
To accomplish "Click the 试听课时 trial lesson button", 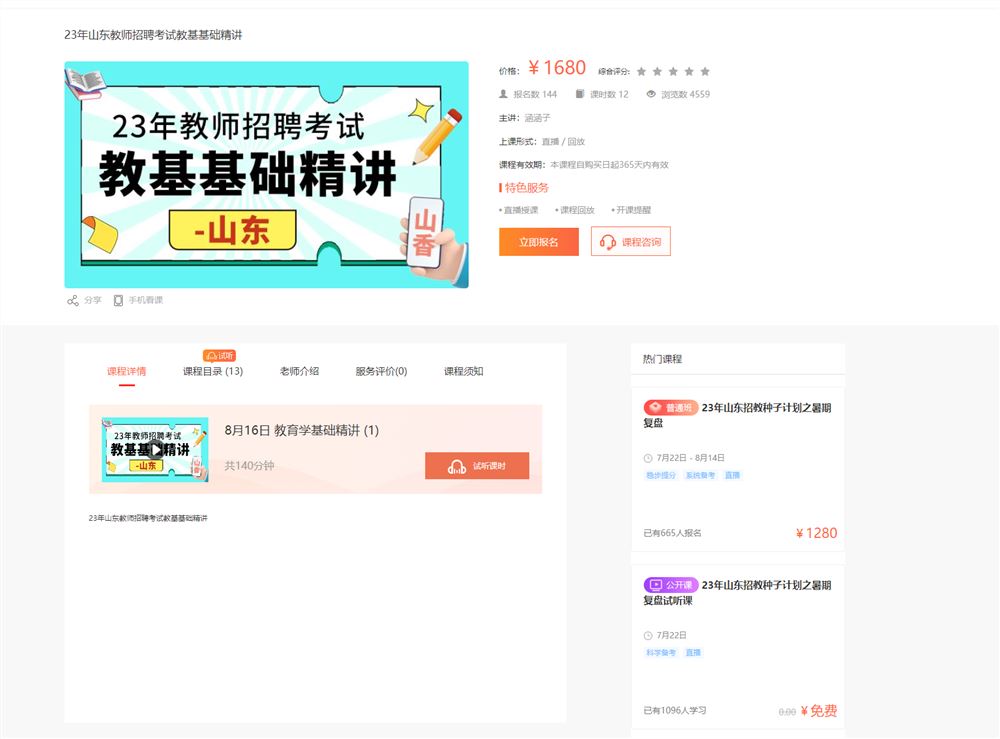I will pyautogui.click(x=477, y=466).
